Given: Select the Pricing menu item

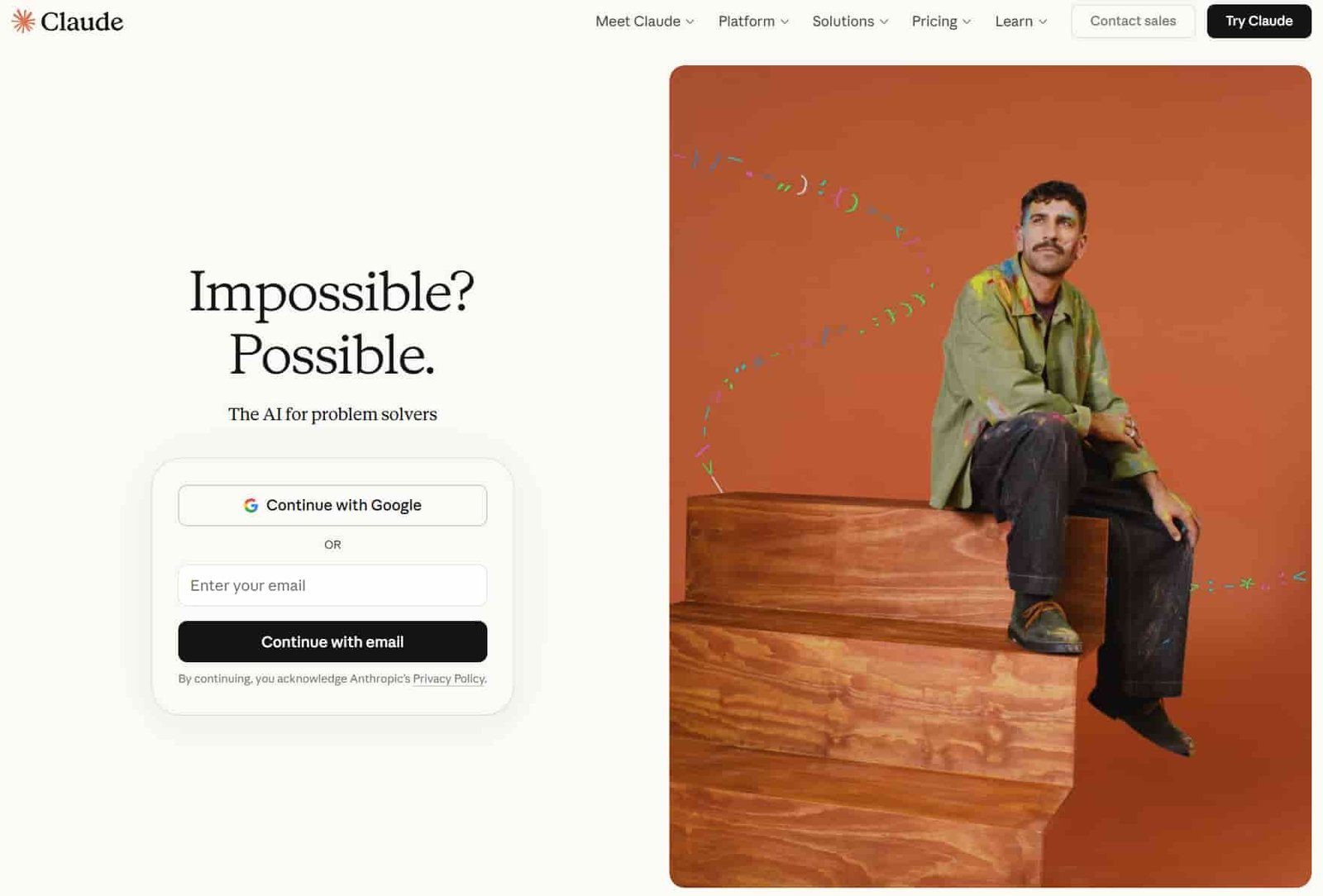Looking at the screenshot, I should click(941, 21).
